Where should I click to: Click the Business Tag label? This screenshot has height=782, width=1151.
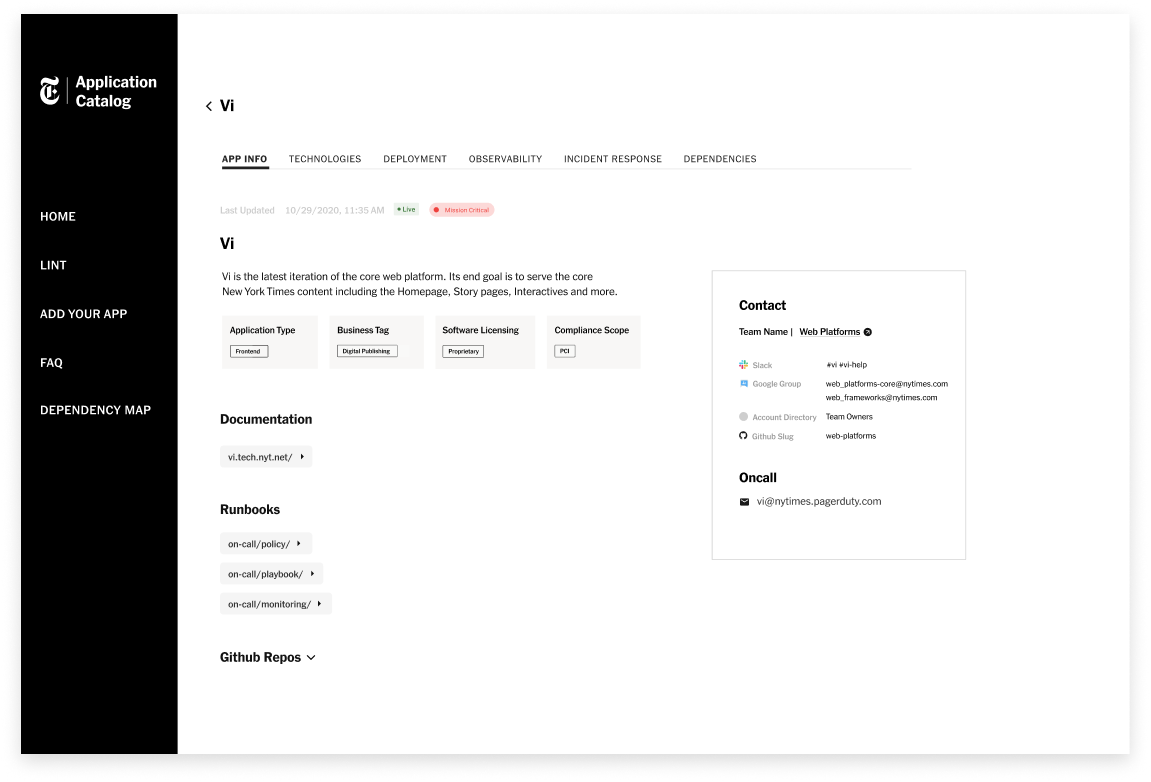pyautogui.click(x=363, y=330)
